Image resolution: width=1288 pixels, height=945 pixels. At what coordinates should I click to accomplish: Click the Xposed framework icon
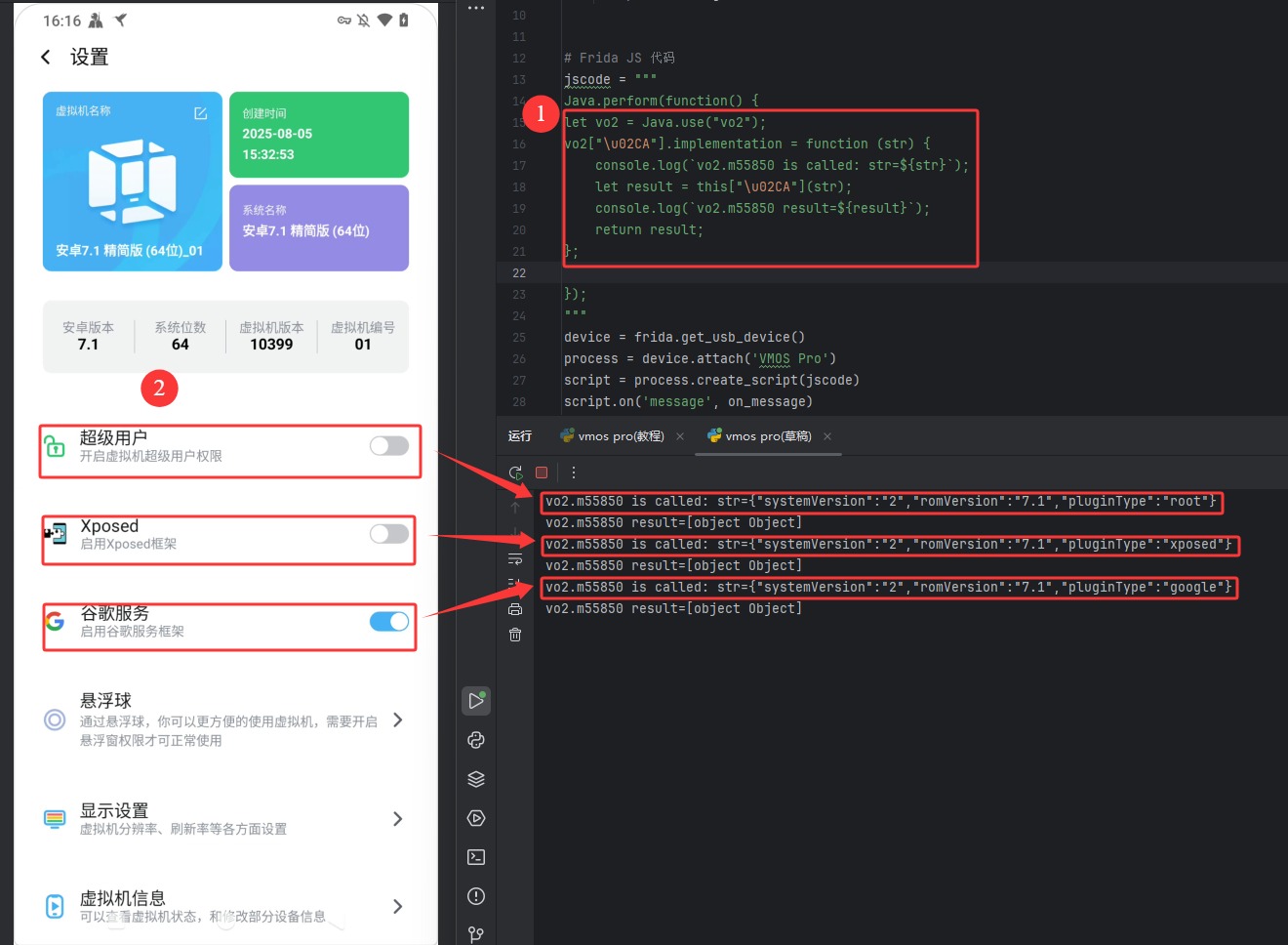(56, 533)
